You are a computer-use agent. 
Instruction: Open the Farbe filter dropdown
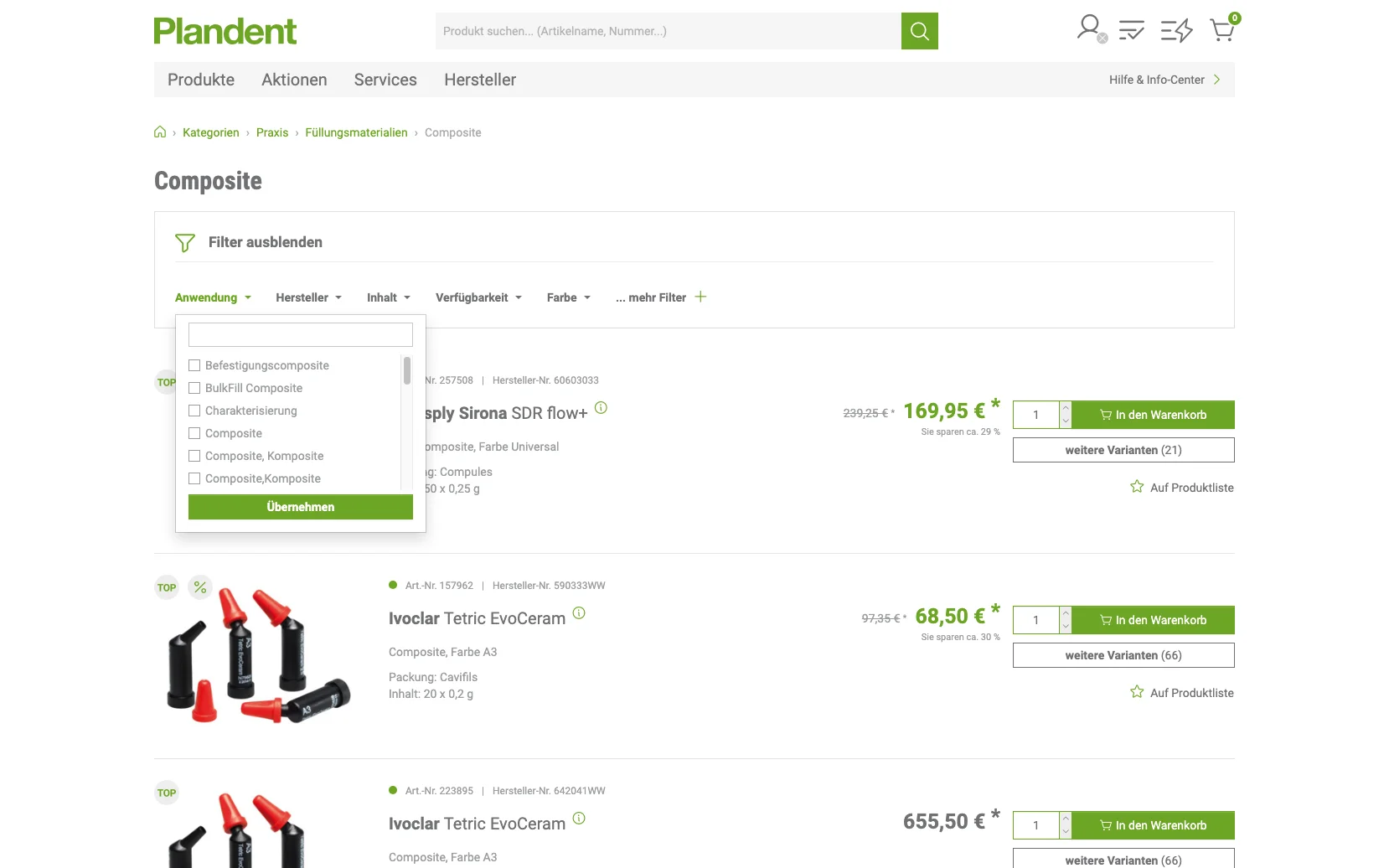tap(569, 297)
